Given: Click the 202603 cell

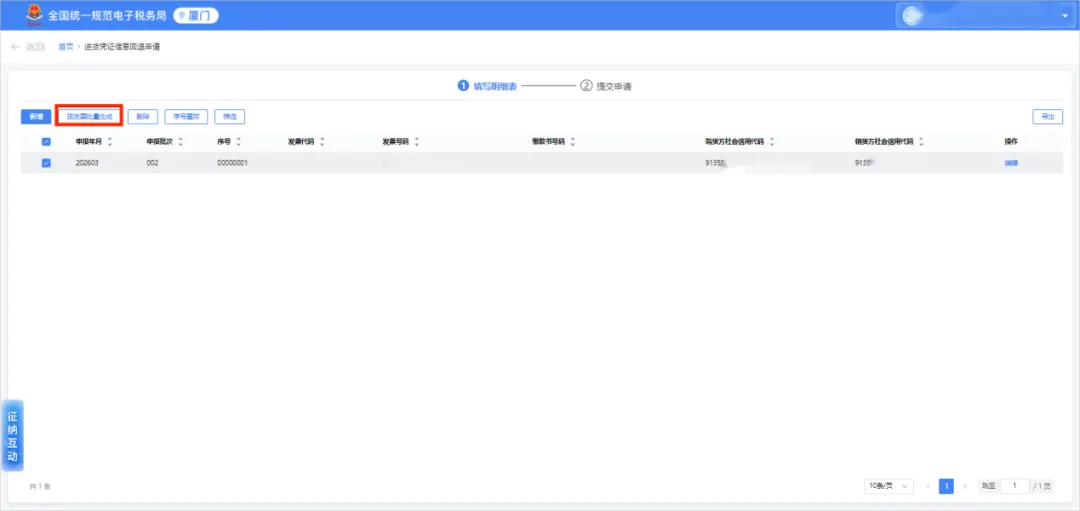Looking at the screenshot, I should (x=88, y=163).
